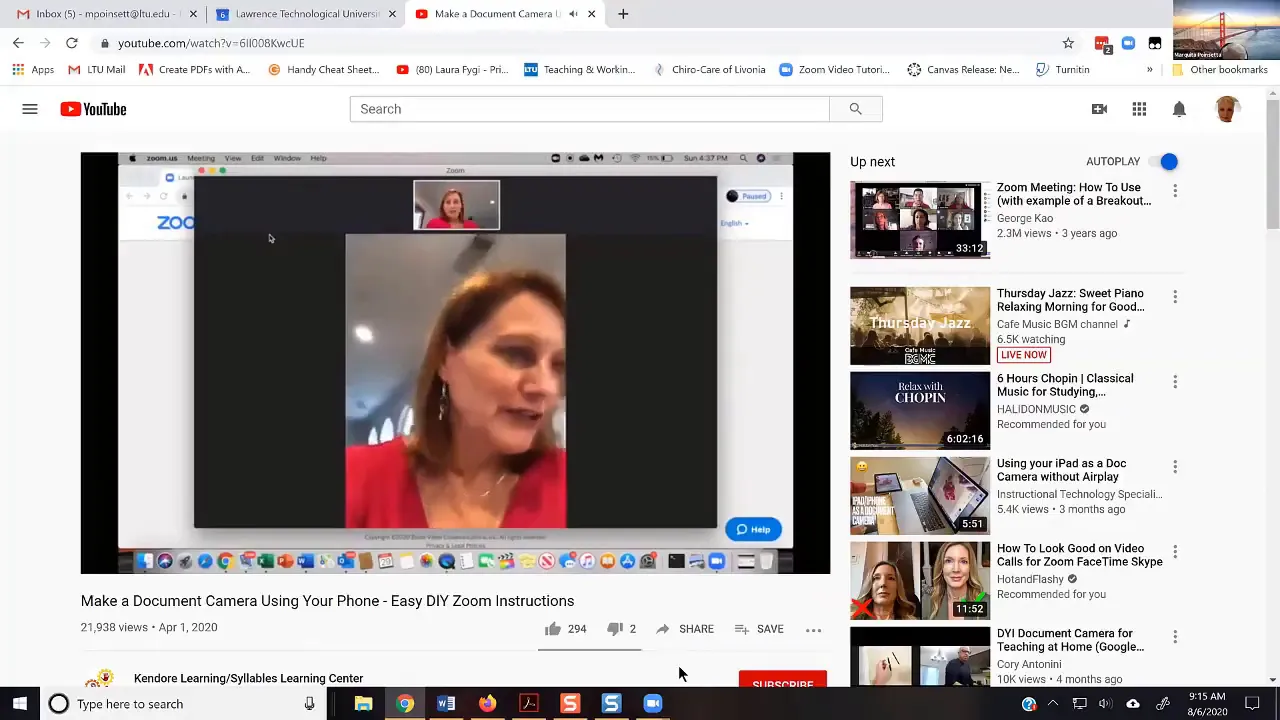Open the Turnitin bookmark
This screenshot has height=720, width=1280.
pyautogui.click(x=1062, y=70)
